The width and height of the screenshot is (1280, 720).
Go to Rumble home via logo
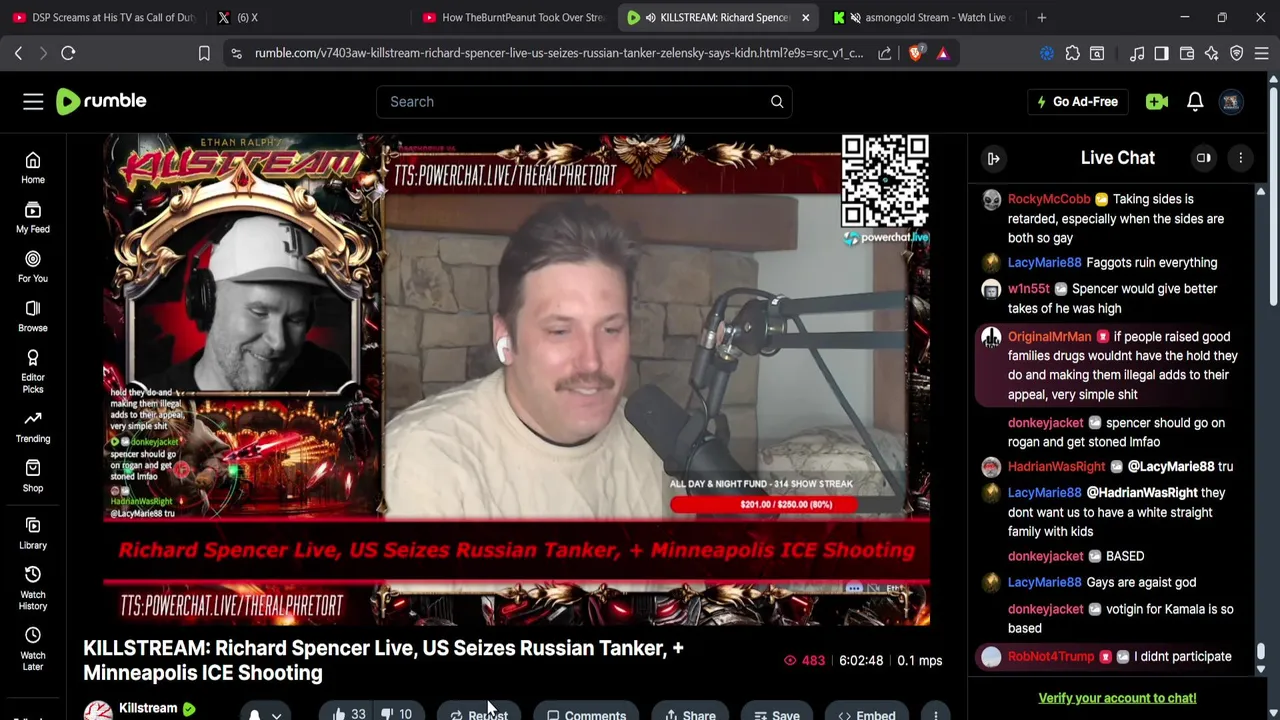(x=101, y=101)
